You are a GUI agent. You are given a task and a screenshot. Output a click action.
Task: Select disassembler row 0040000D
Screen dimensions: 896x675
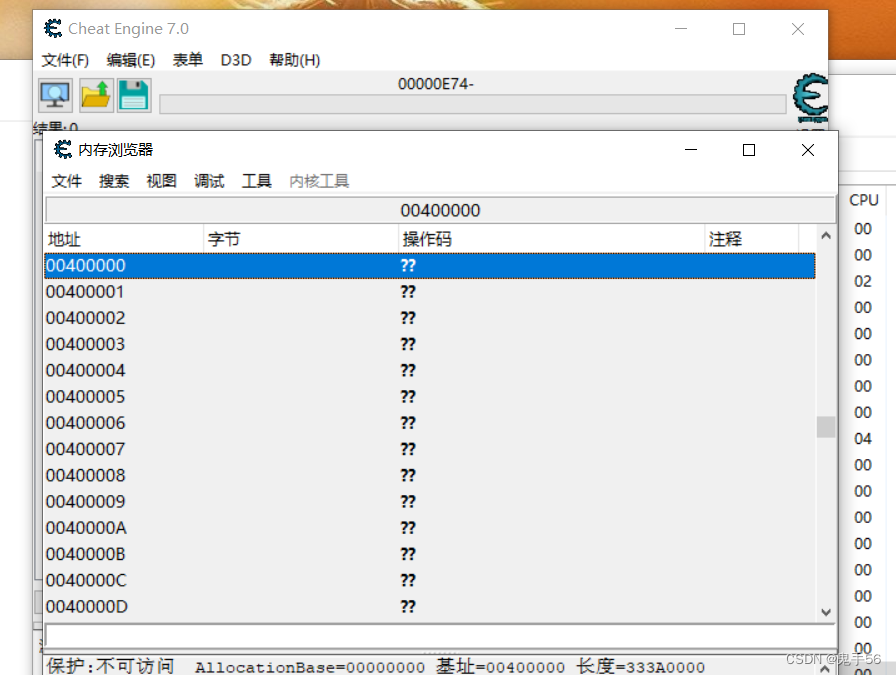(x=430, y=608)
